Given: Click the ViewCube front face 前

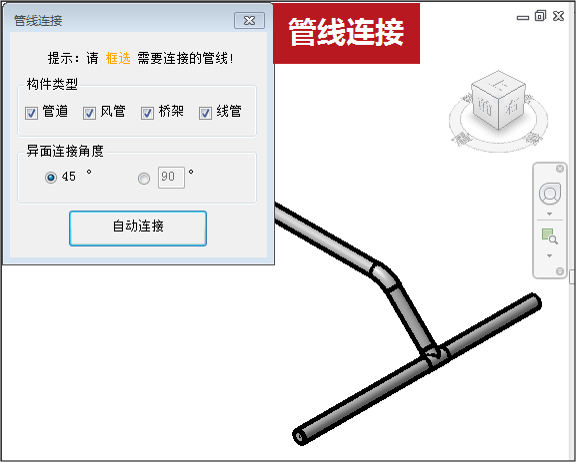Looking at the screenshot, I should [x=485, y=107].
